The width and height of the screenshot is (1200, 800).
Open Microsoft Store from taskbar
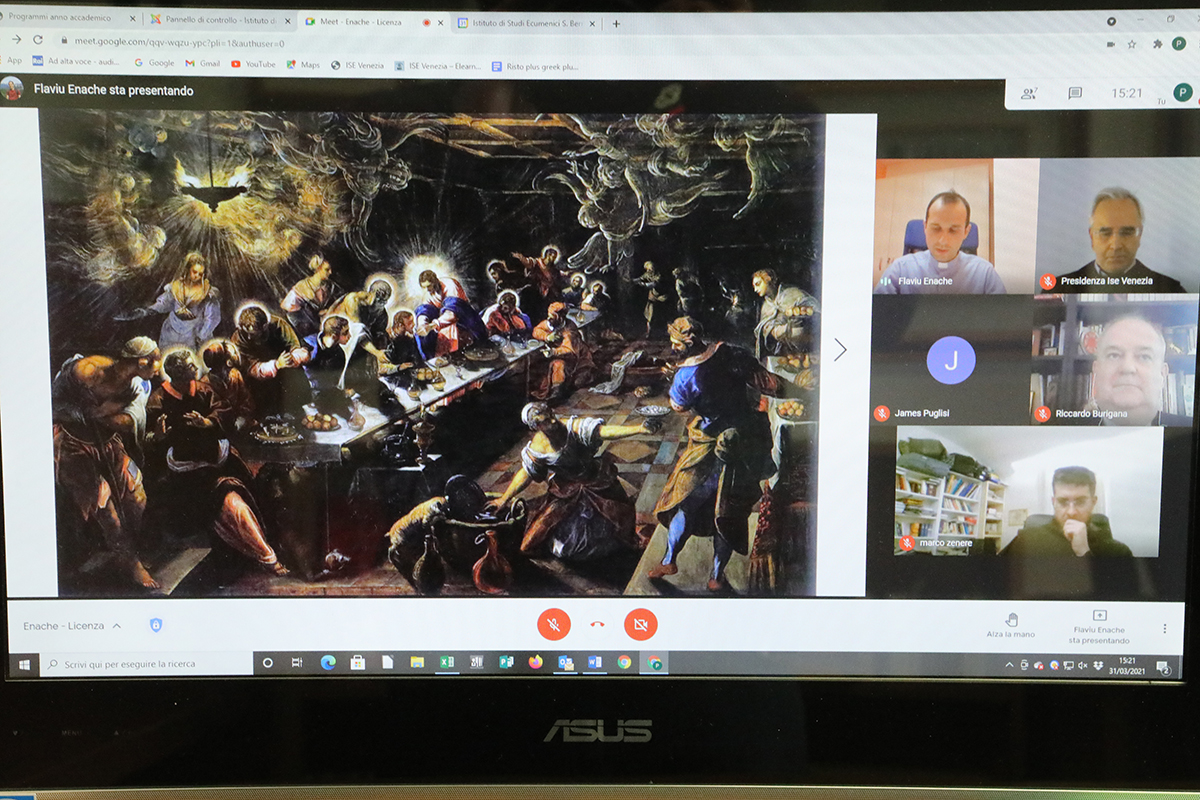click(357, 662)
